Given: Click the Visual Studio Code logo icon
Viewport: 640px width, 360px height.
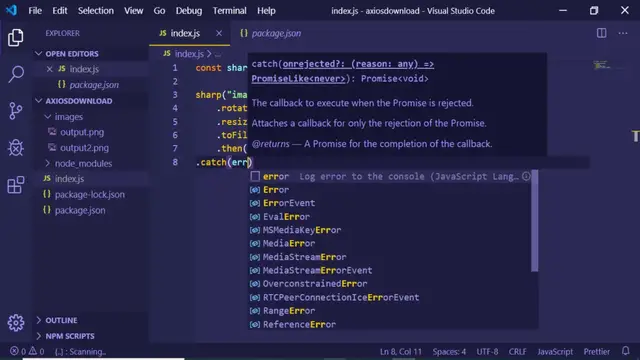Looking at the screenshot, I should [11, 10].
